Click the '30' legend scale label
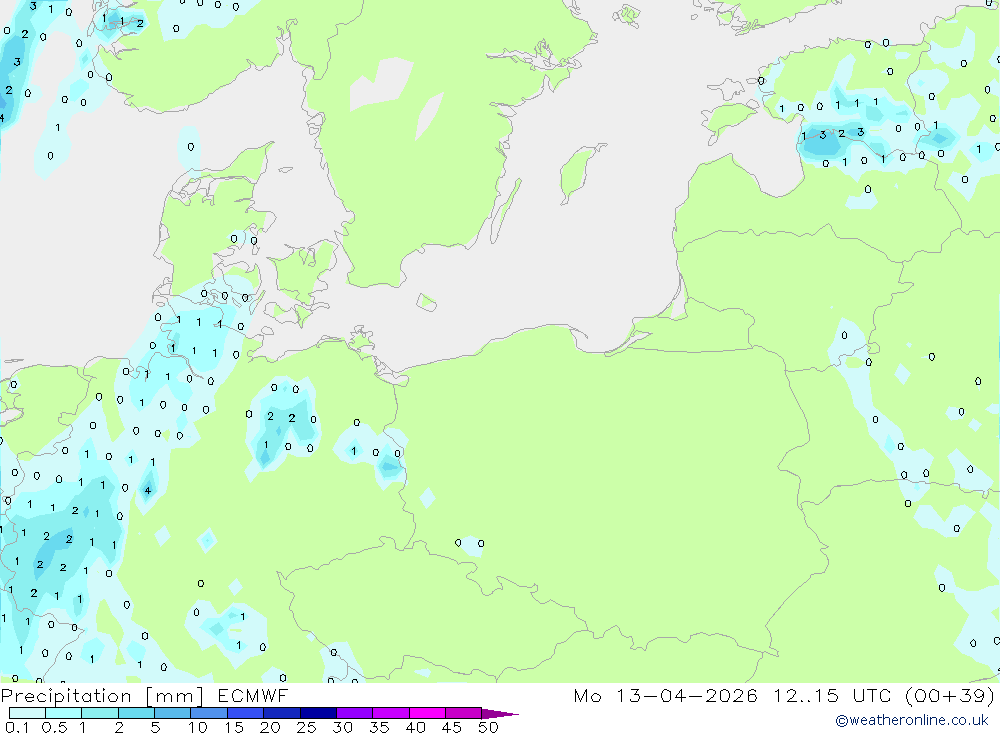Screen dimensions: 1000x733 [343, 727]
